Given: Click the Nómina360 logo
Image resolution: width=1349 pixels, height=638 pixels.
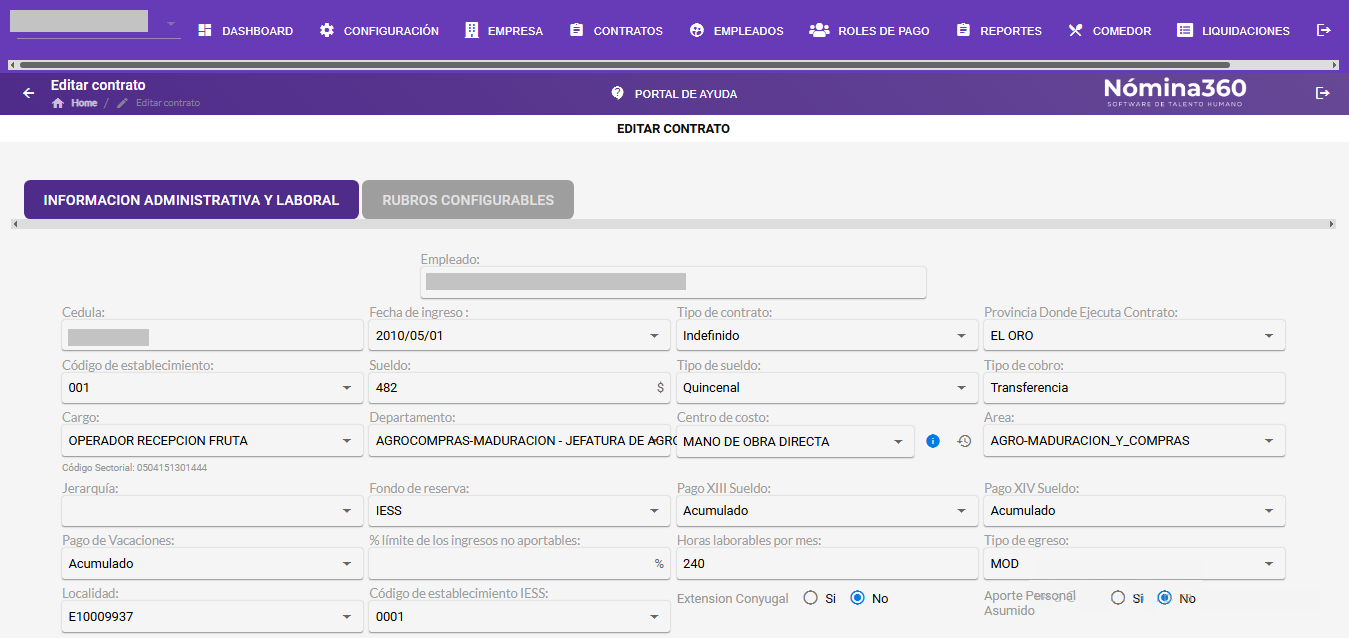Looking at the screenshot, I should point(1175,92).
